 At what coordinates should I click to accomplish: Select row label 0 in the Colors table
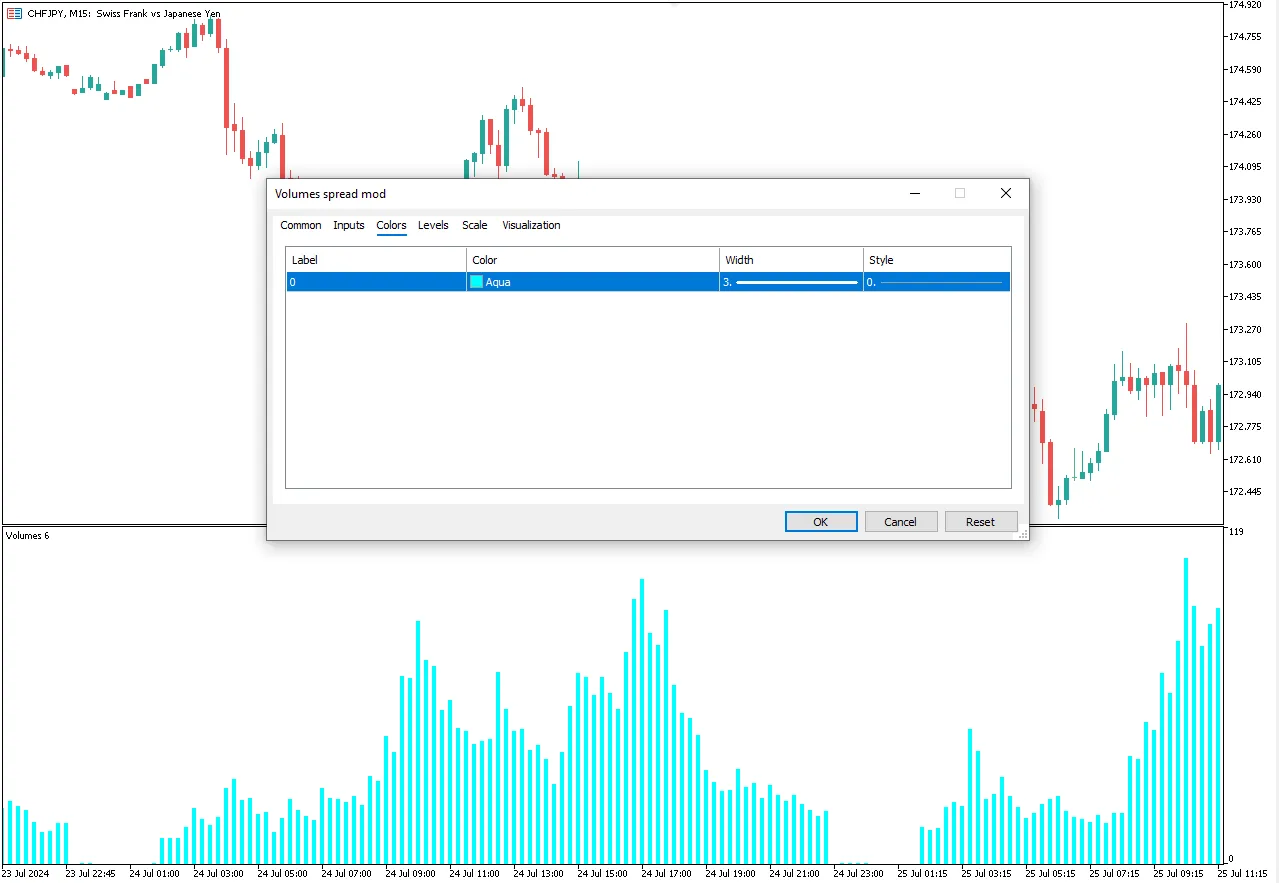click(x=376, y=282)
